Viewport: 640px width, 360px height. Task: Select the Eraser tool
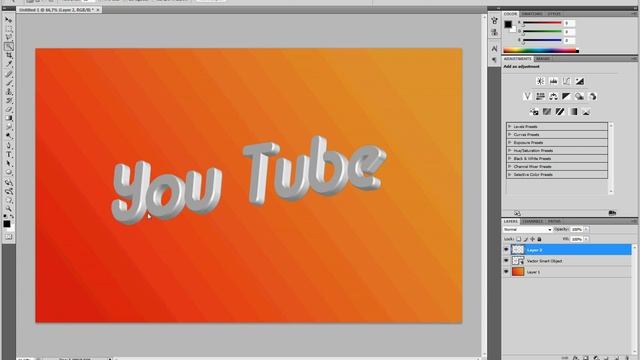point(9,110)
